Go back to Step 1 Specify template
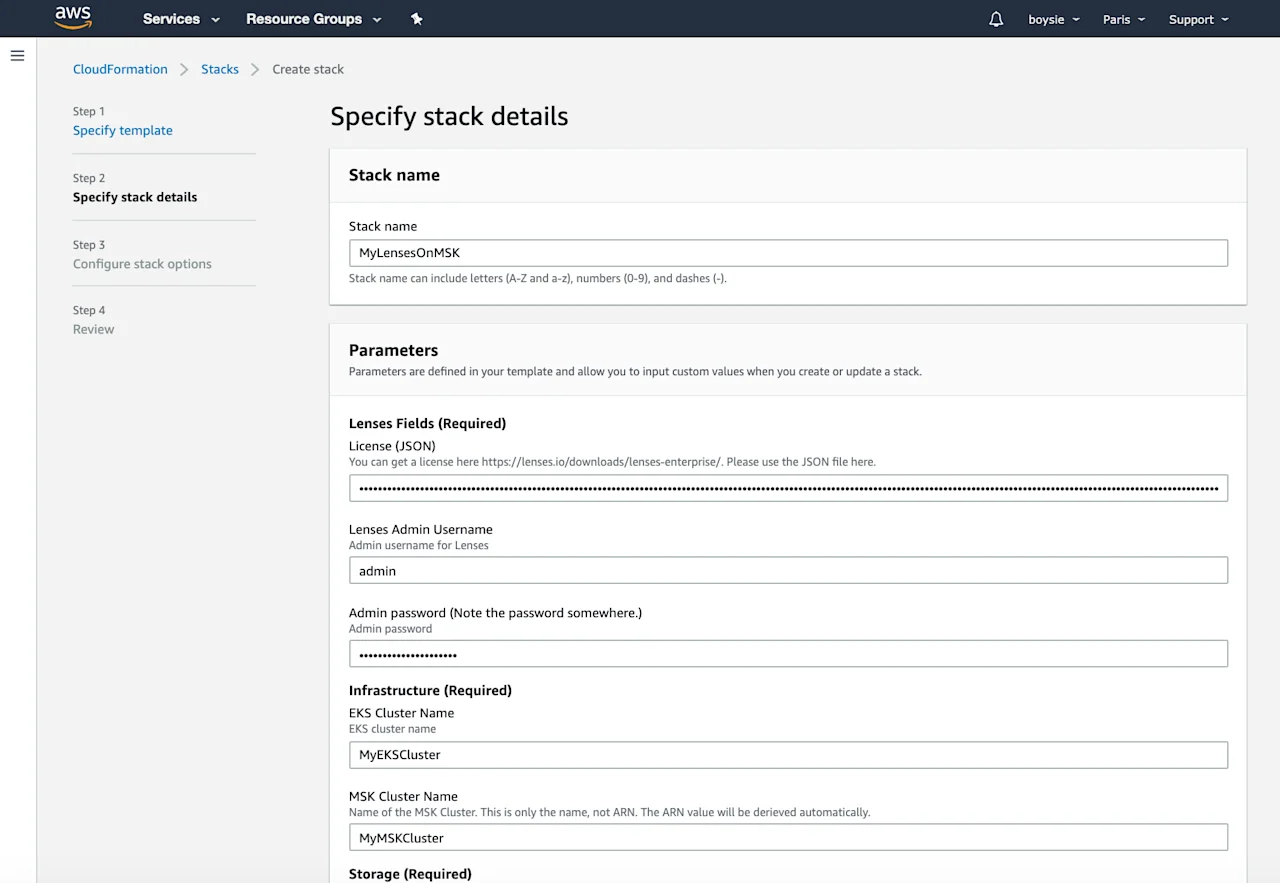Viewport: 1280px width, 883px height. tap(122, 130)
